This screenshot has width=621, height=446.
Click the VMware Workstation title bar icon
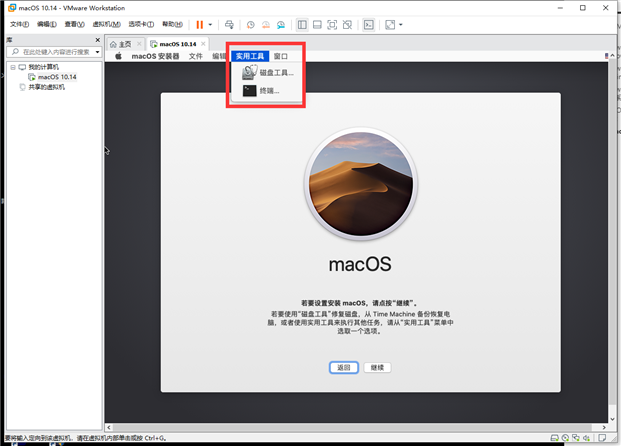(12, 8)
